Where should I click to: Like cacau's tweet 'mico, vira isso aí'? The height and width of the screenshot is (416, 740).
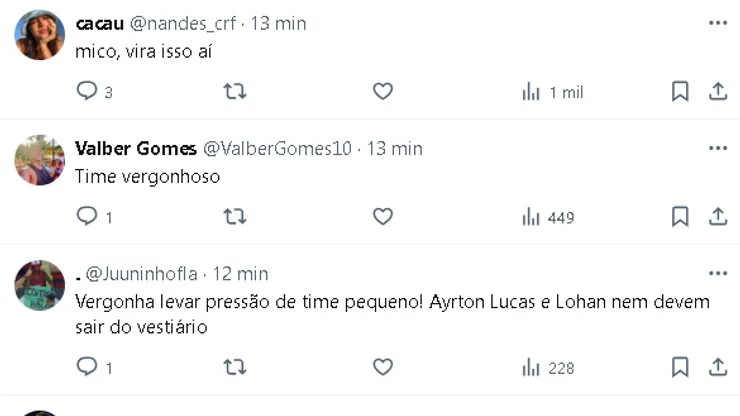[383, 92]
